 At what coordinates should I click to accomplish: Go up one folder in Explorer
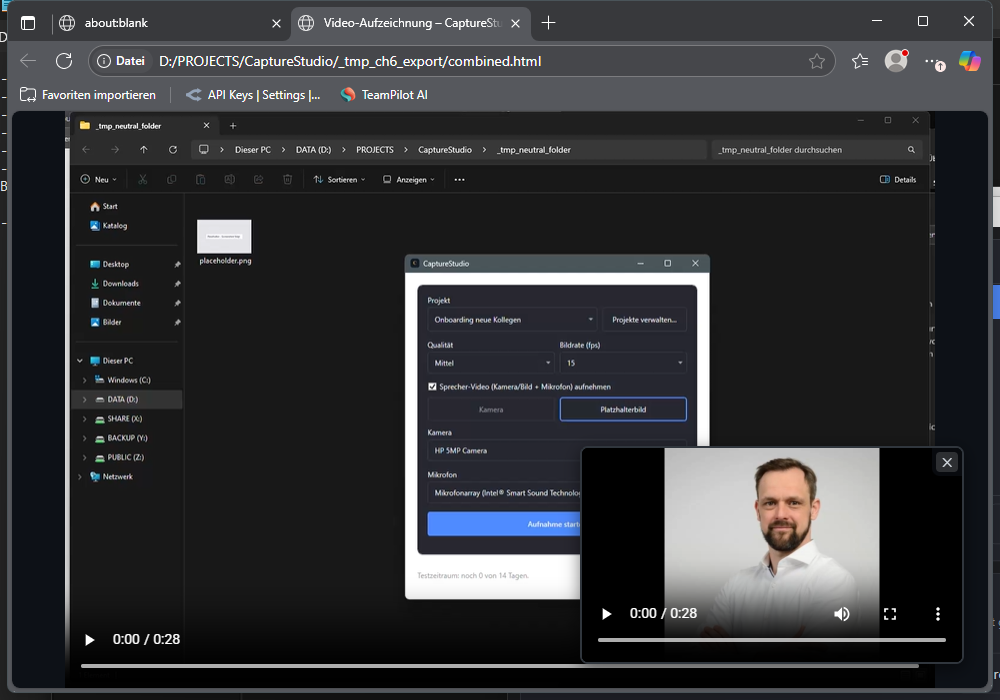tap(143, 150)
